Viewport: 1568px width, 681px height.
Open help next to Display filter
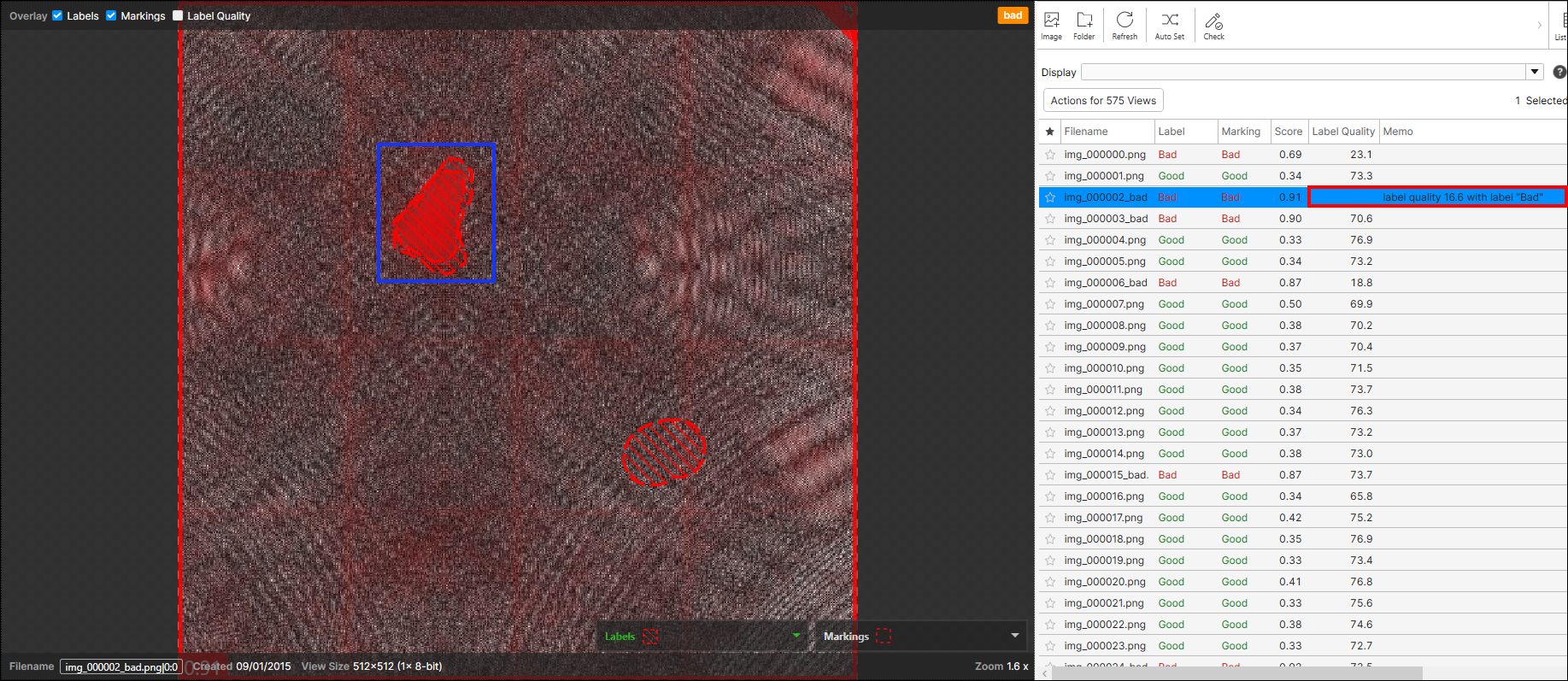[1559, 73]
